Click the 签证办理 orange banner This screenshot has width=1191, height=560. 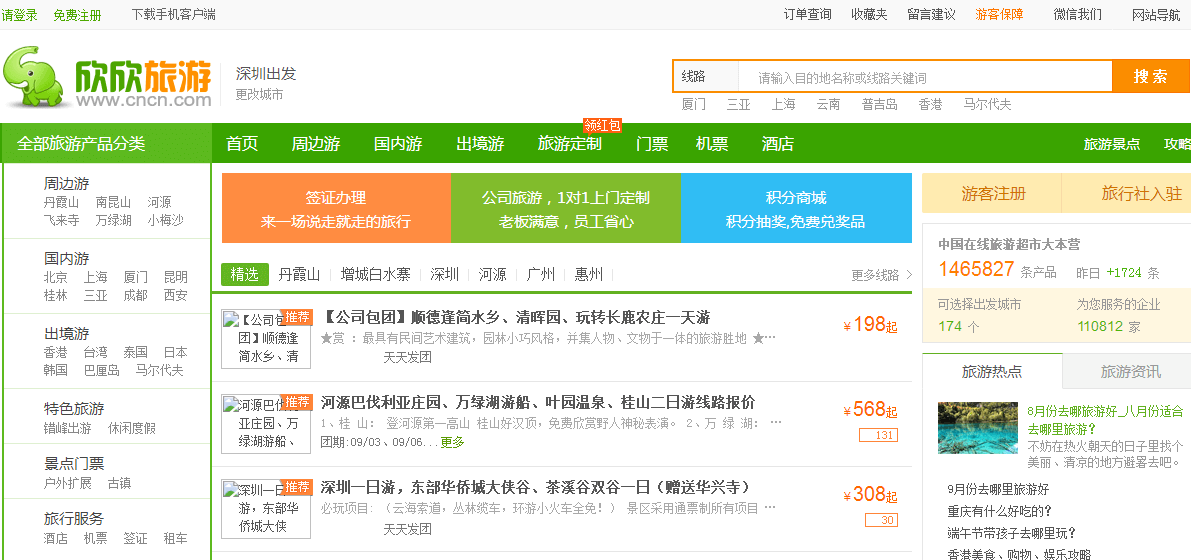click(x=336, y=208)
